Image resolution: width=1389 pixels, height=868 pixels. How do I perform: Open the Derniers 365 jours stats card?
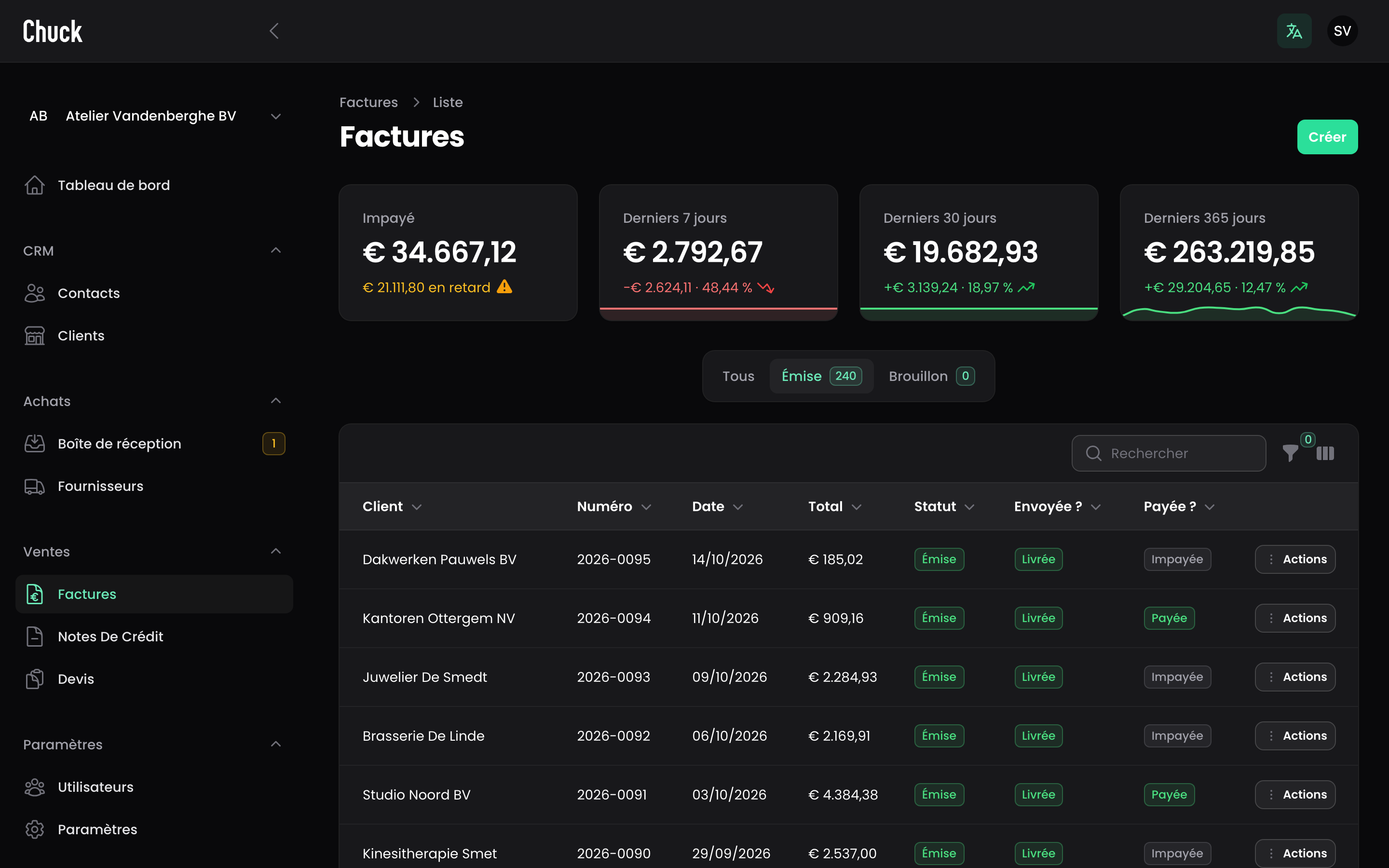1239,253
